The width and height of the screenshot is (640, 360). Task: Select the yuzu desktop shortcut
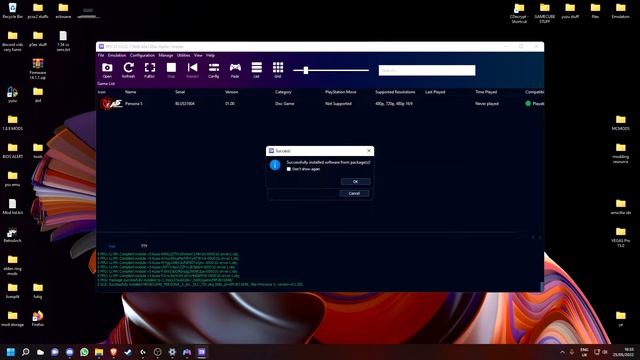(12, 94)
